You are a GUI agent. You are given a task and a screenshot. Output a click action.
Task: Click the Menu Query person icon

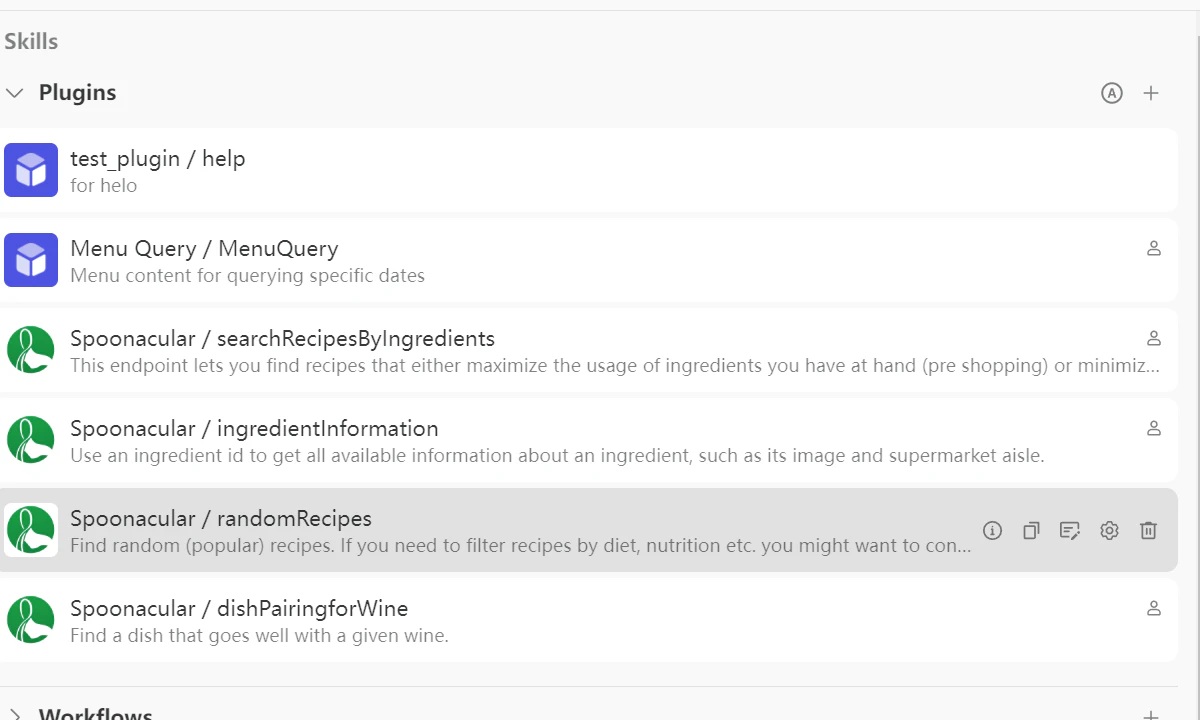tap(1154, 248)
